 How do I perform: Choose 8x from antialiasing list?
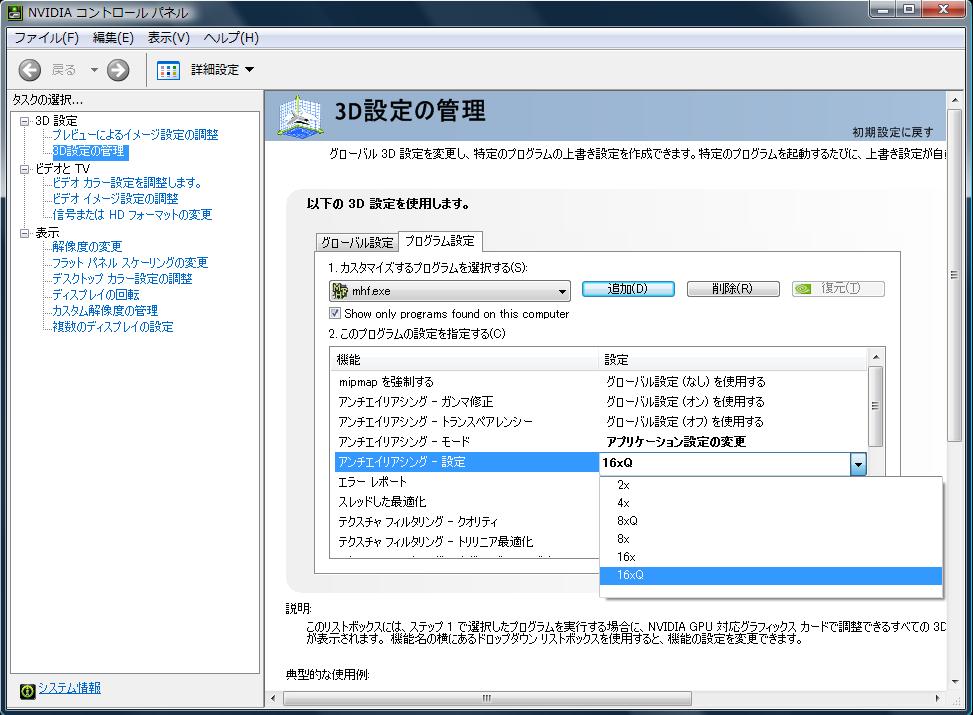pos(771,539)
